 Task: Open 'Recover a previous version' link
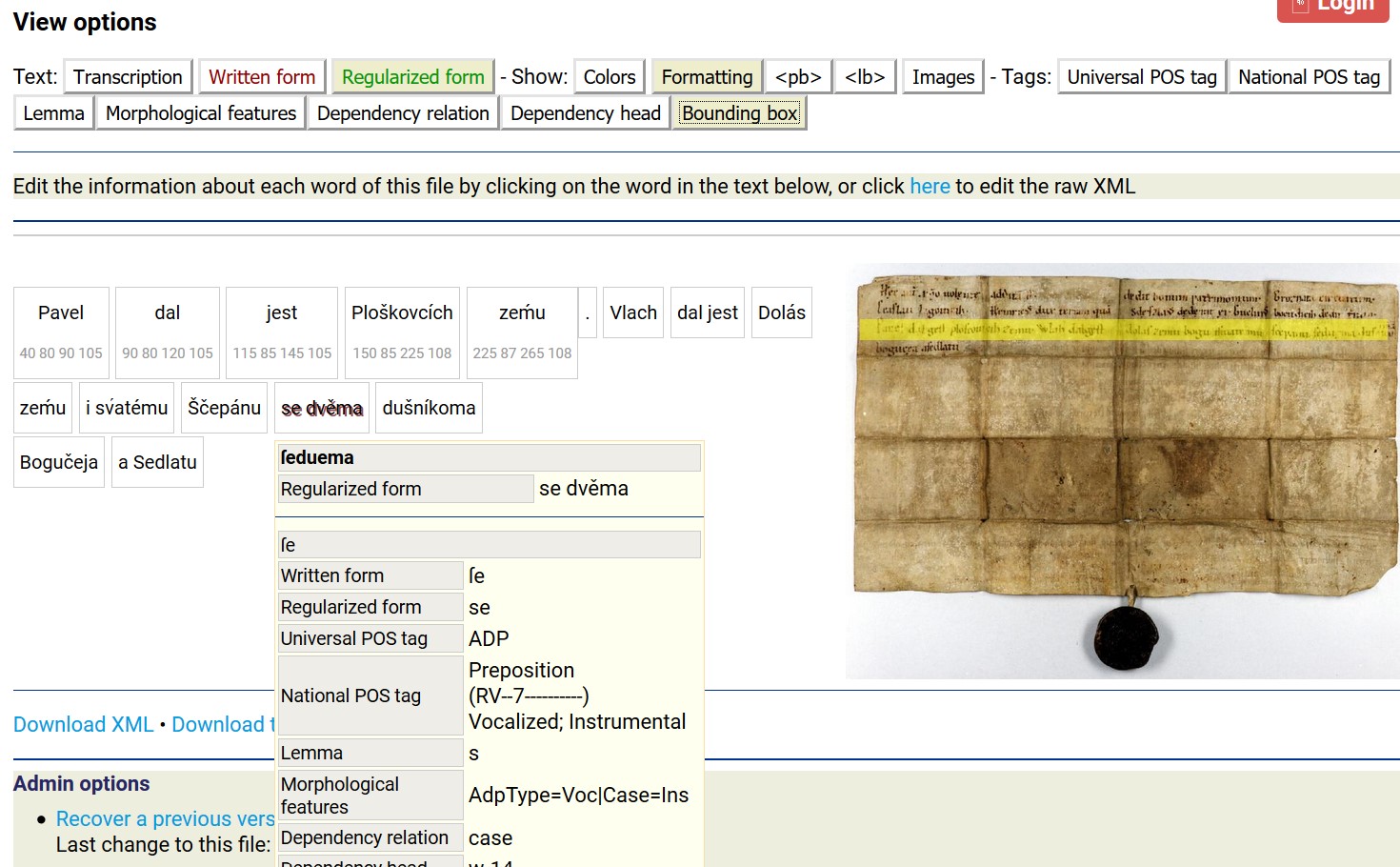coord(165,818)
